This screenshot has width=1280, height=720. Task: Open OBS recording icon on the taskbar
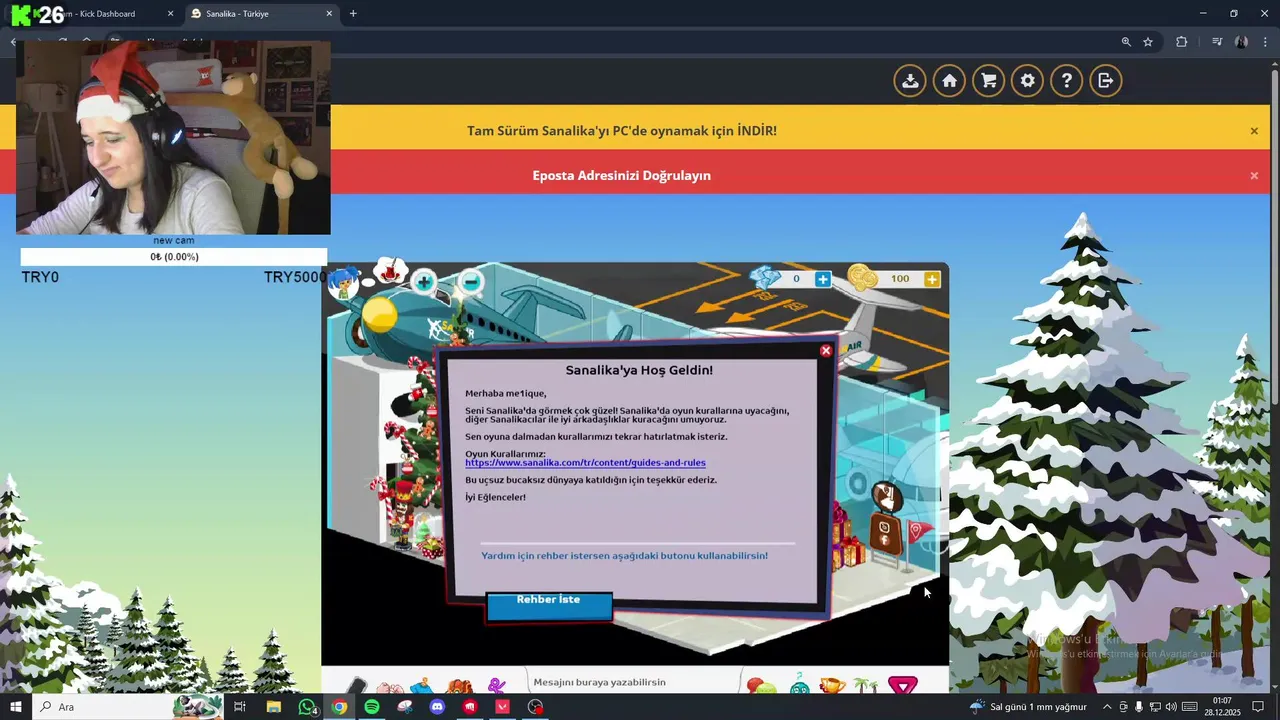[535, 707]
